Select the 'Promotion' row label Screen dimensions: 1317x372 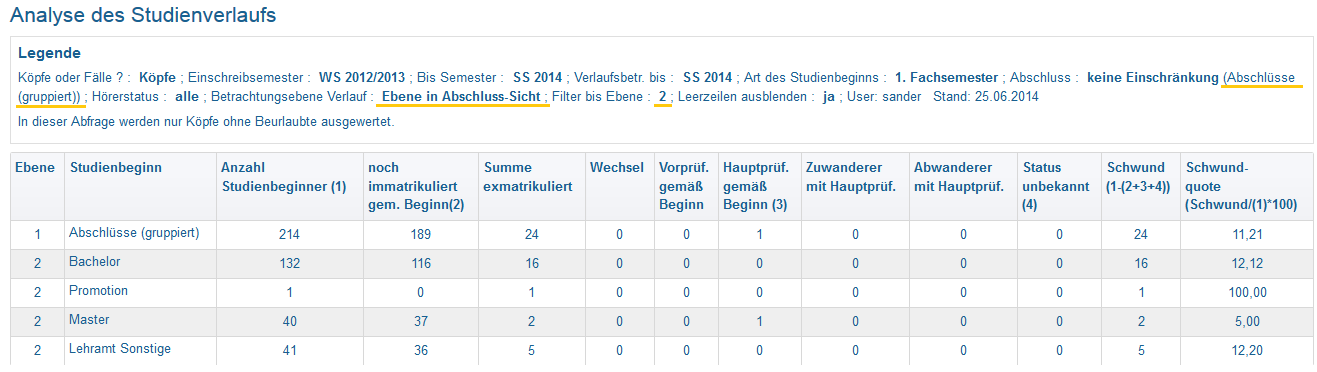tap(98, 291)
